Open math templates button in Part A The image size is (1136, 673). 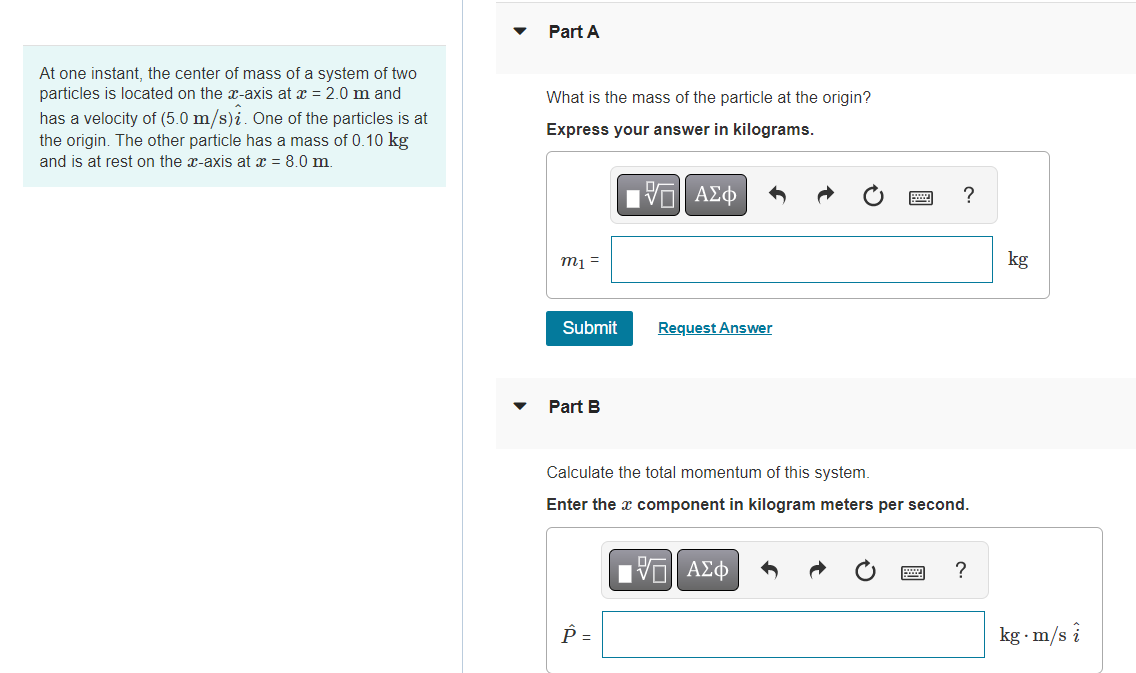pos(648,195)
